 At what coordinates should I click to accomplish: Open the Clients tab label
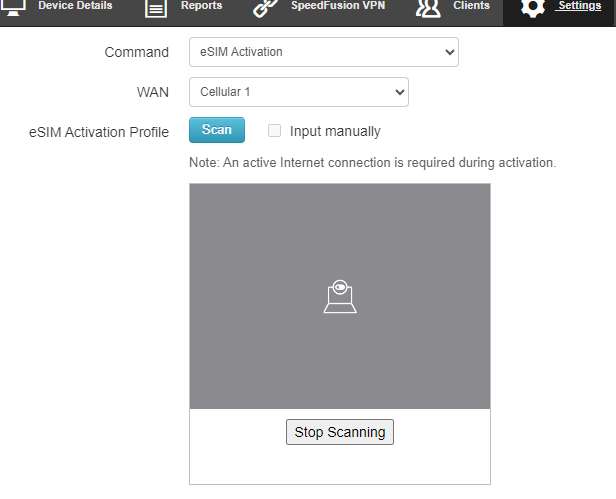point(471,6)
